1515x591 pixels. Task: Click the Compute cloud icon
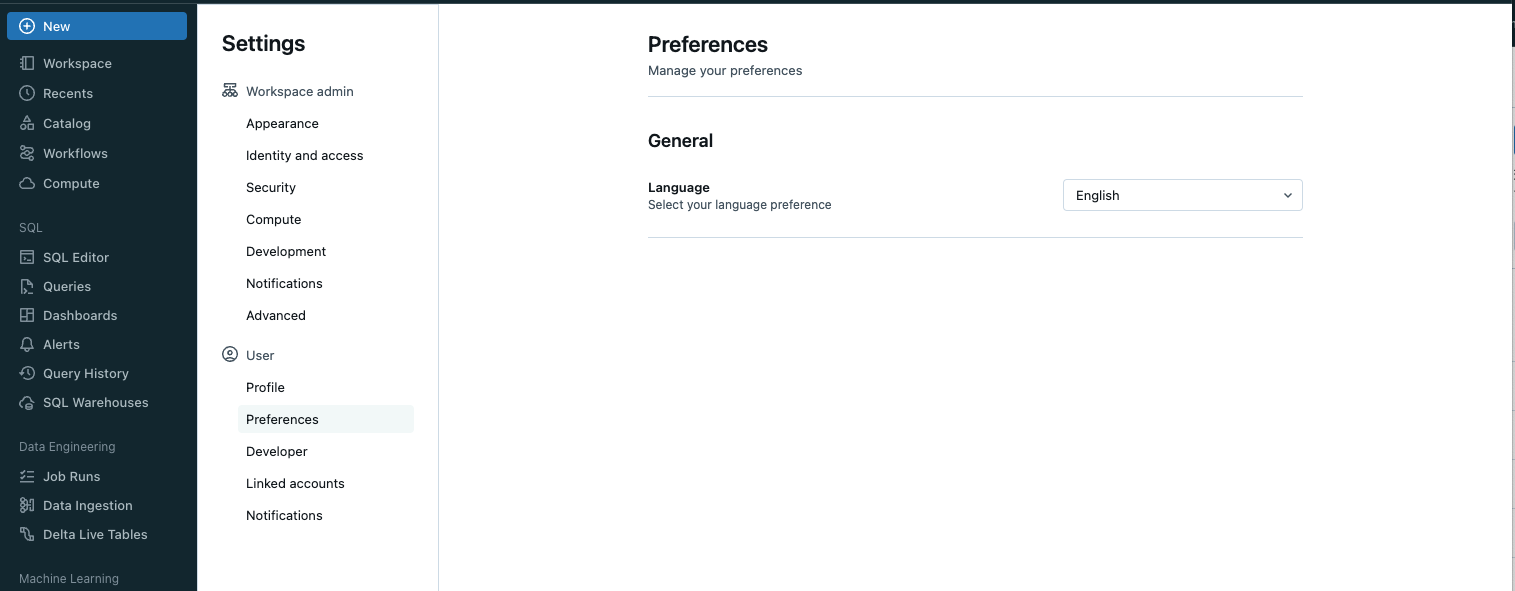pos(27,183)
